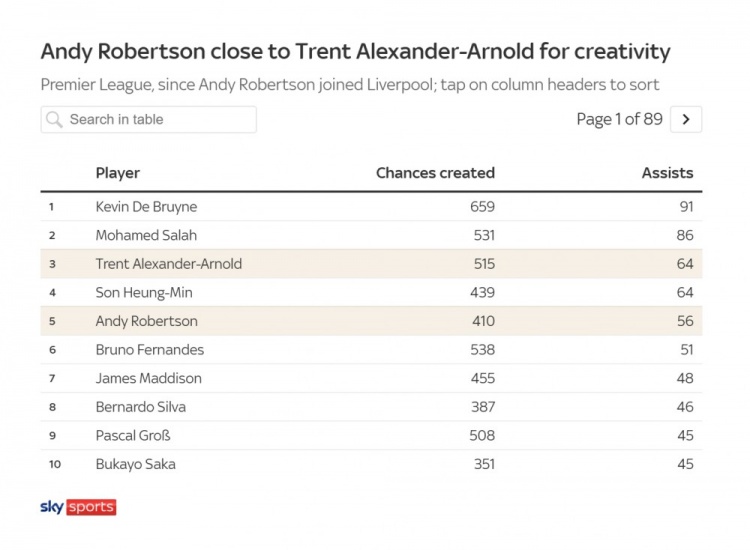Image resolution: width=750 pixels, height=550 pixels.
Task: Select Son Heung-Min in the table
Action: click(x=144, y=293)
